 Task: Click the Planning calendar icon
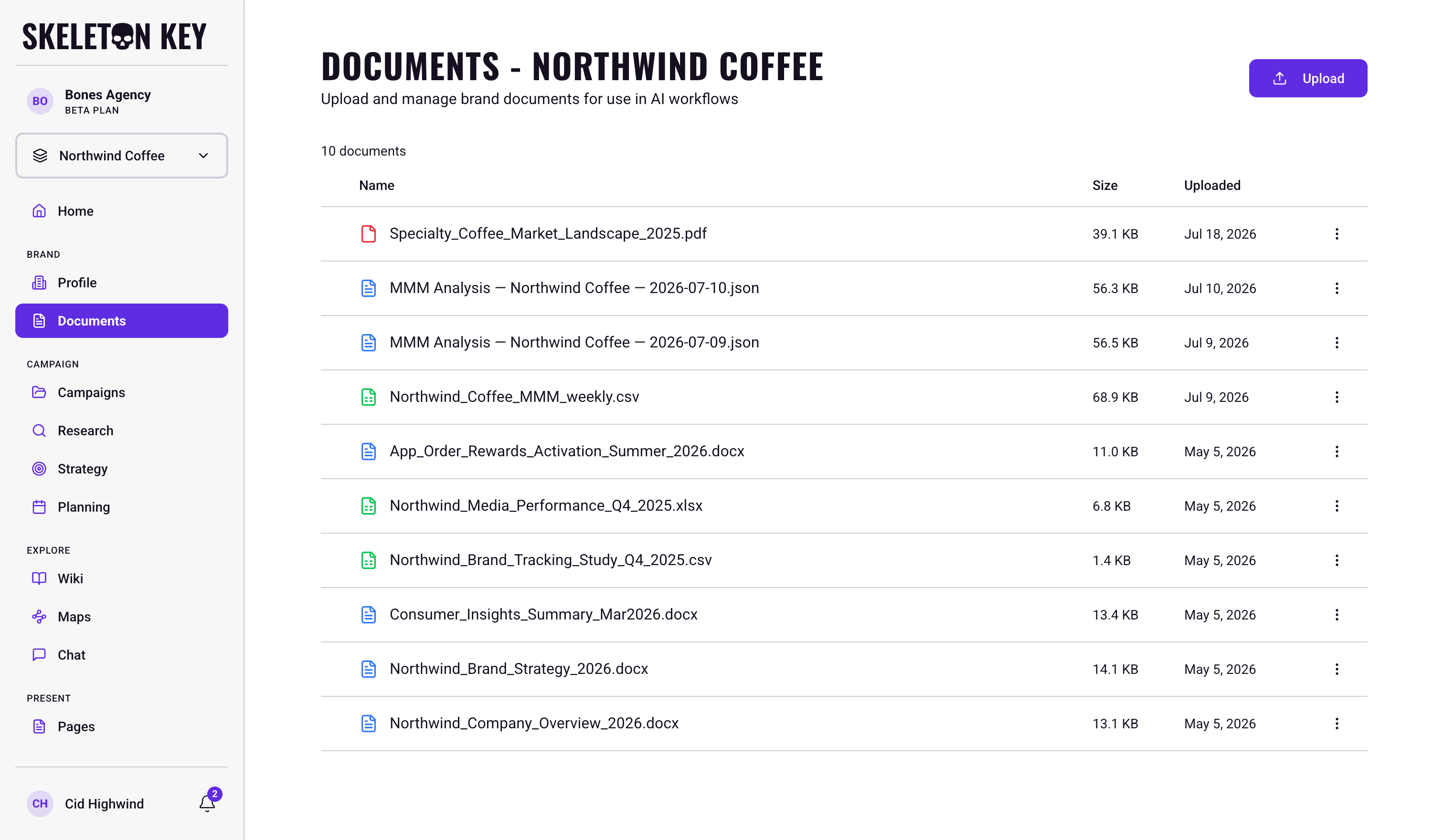[x=39, y=507]
